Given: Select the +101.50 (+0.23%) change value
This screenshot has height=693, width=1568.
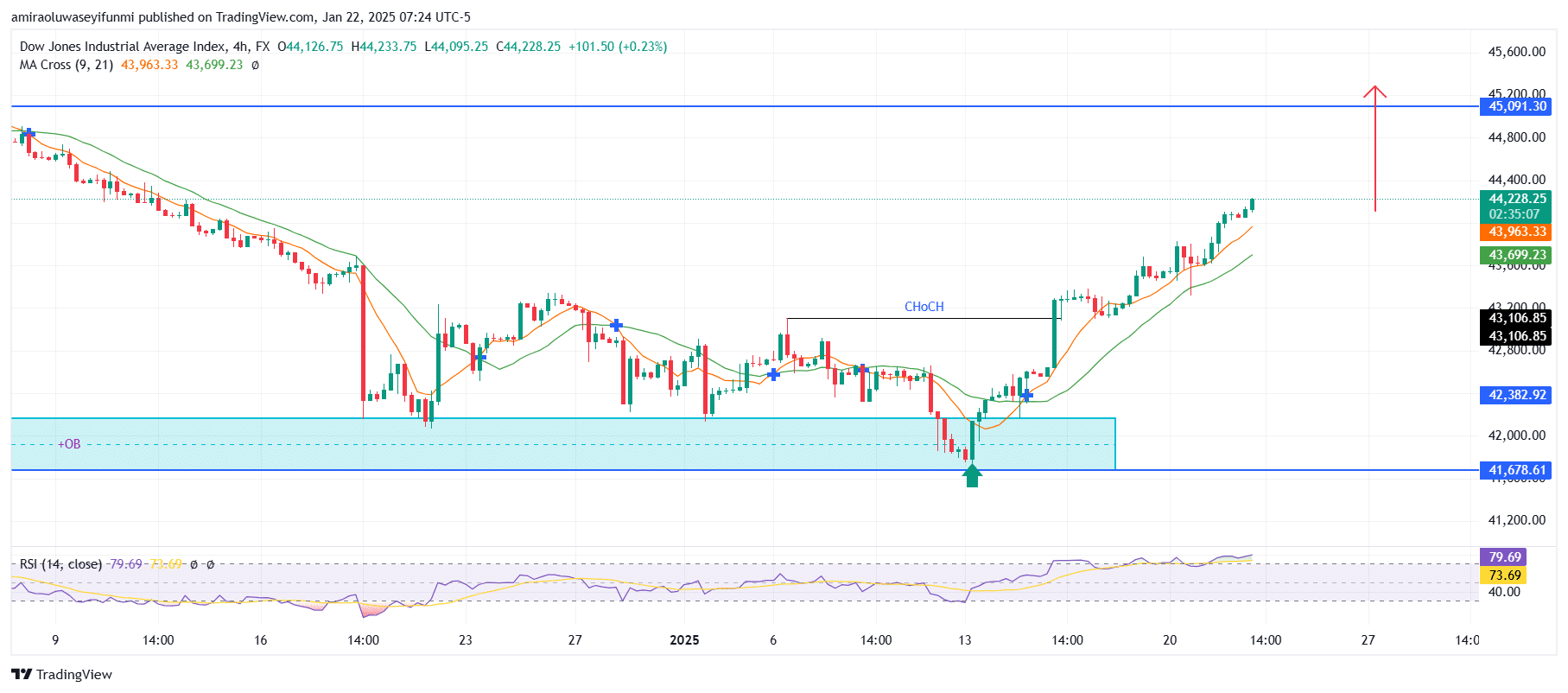Looking at the screenshot, I should point(618,47).
